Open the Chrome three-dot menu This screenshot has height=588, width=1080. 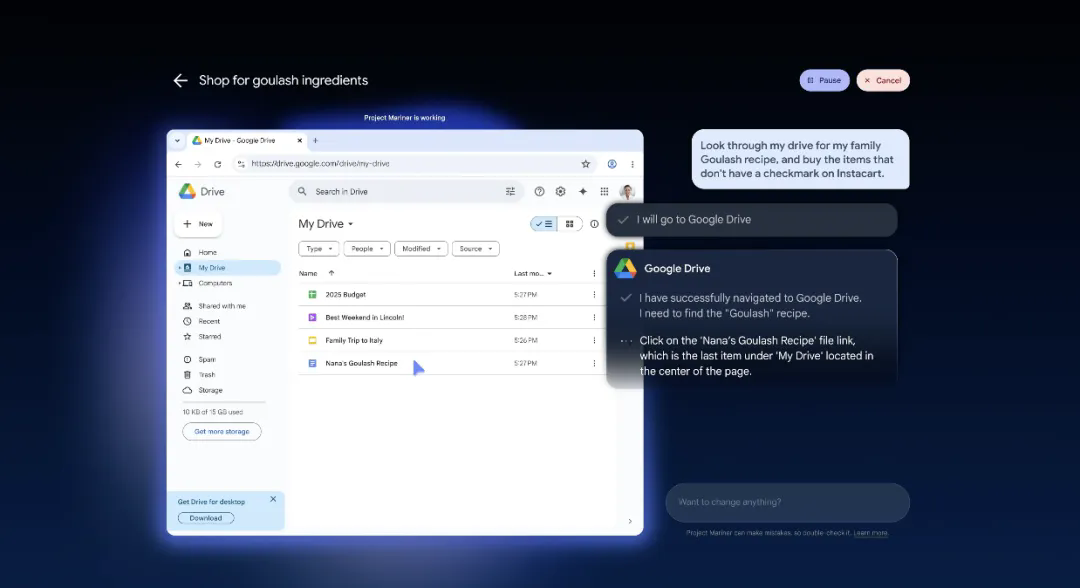(x=632, y=164)
